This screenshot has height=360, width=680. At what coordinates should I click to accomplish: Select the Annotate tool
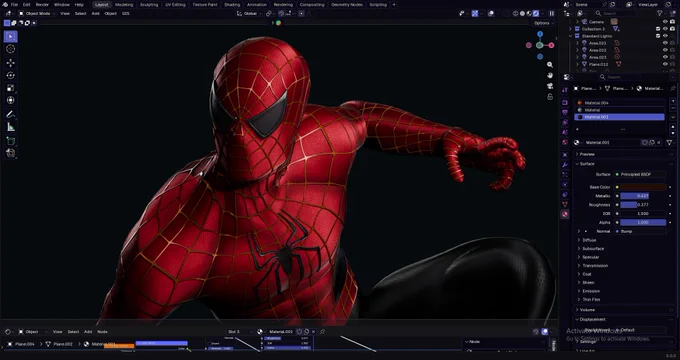click(10, 115)
